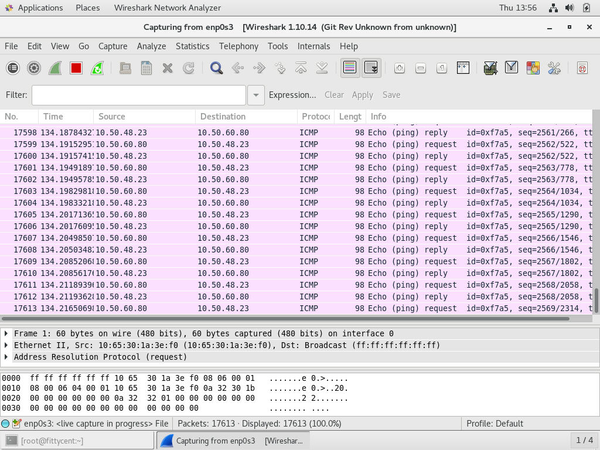The image size is (600, 450).
Task: Go forward in packet history arrow
Action: coord(259,68)
